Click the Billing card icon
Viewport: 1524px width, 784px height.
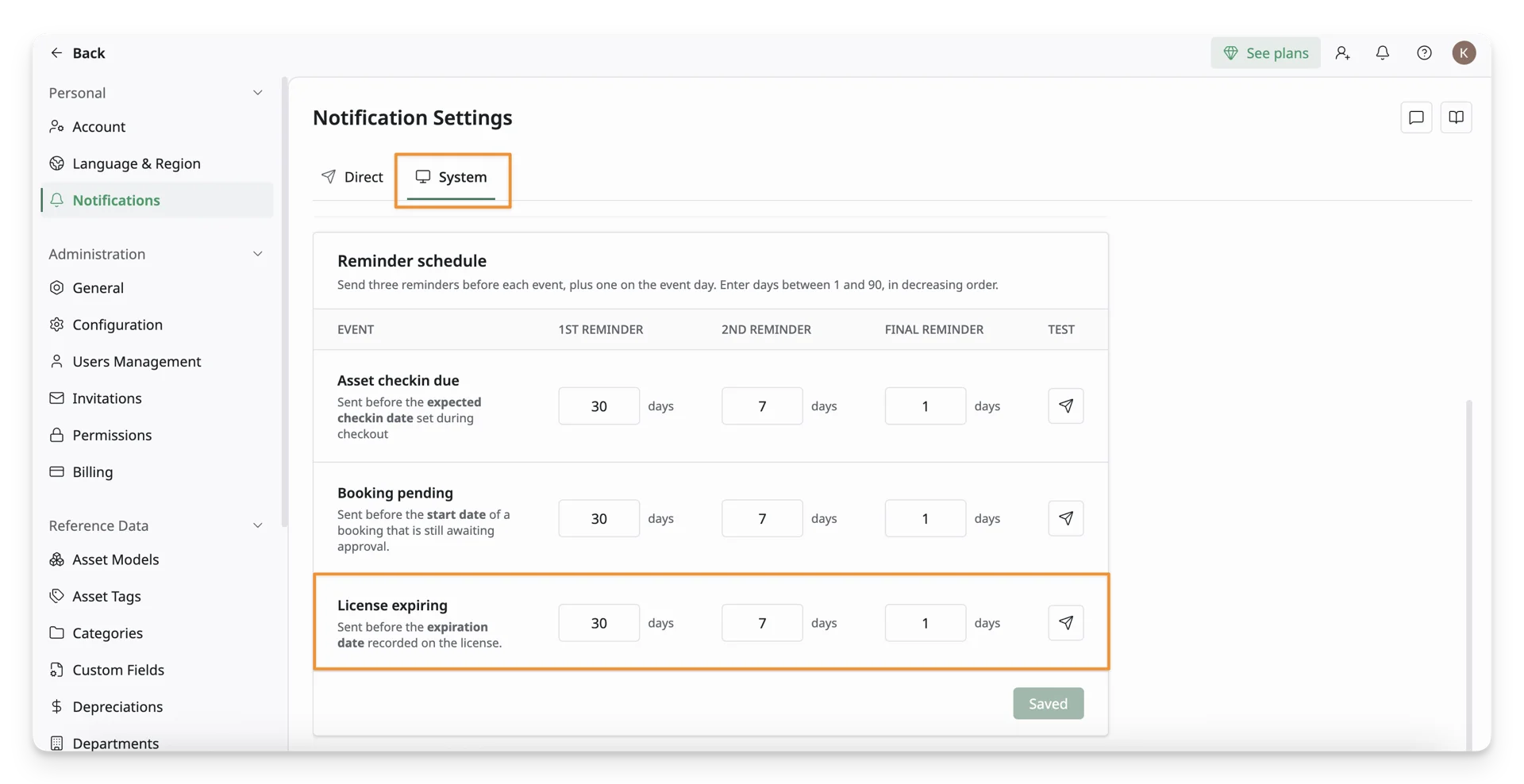point(56,471)
